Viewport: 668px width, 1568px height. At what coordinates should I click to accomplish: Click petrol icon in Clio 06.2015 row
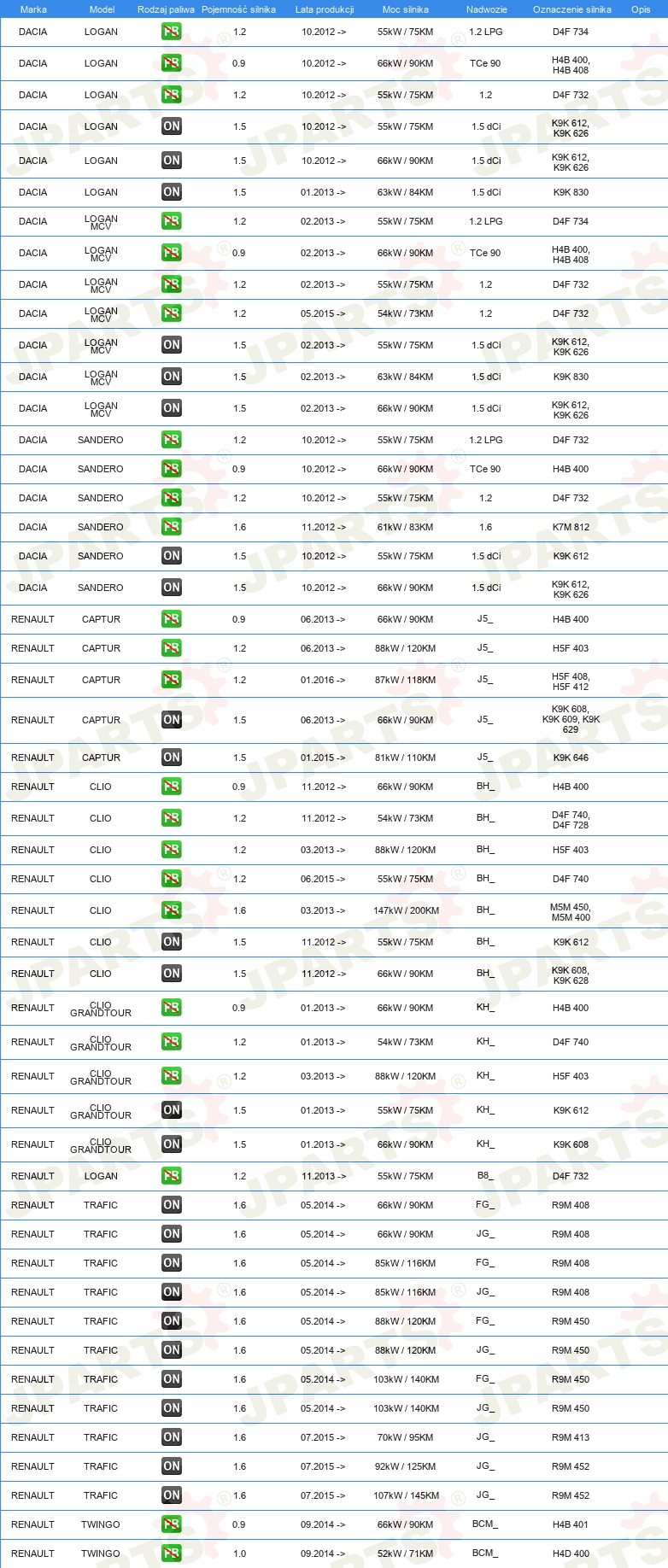click(172, 879)
